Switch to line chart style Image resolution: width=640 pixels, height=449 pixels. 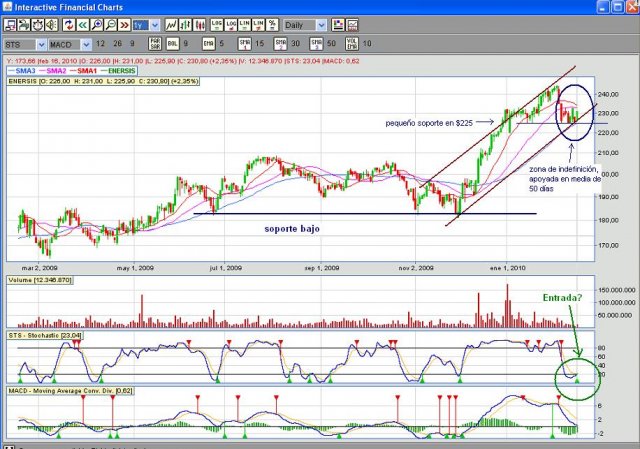point(171,25)
